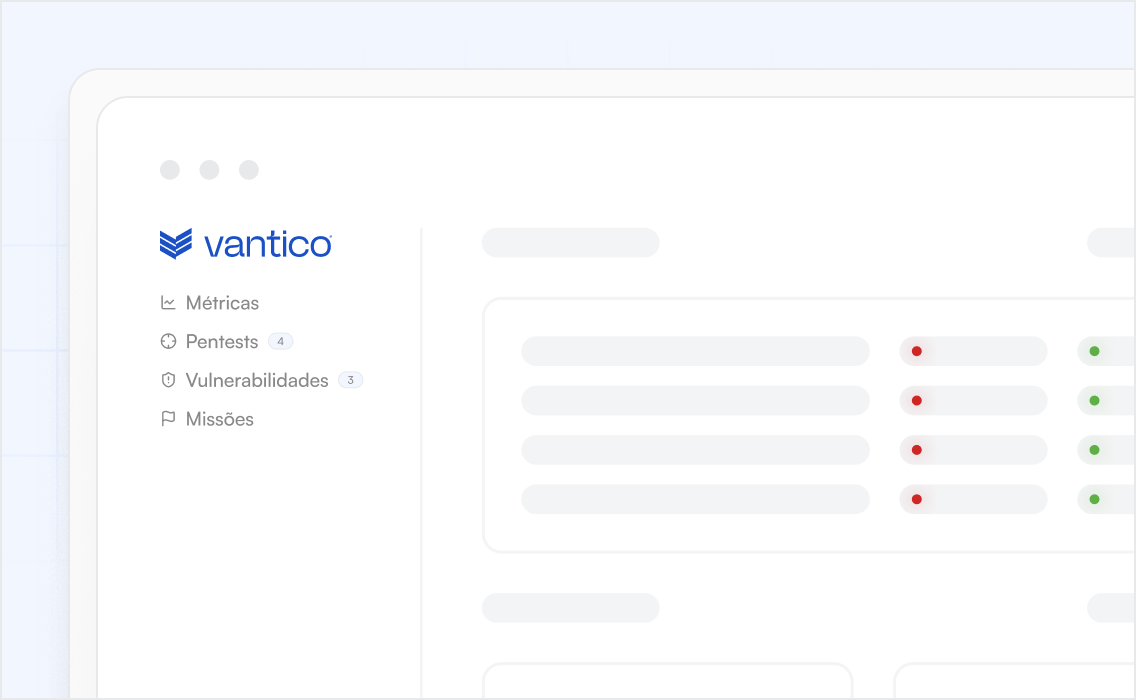Image resolution: width=1136 pixels, height=700 pixels.
Task: Expand the lower-right section placeholder
Action: coord(1112,608)
